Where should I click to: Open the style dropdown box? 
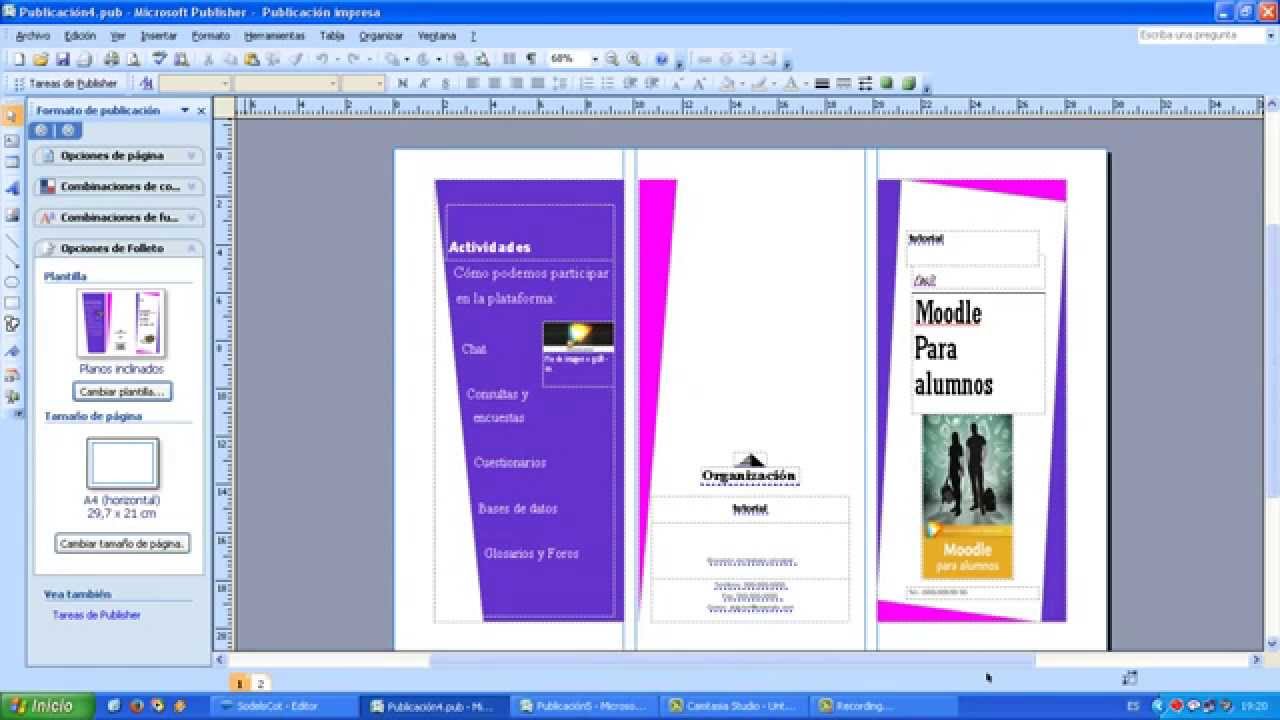(225, 83)
